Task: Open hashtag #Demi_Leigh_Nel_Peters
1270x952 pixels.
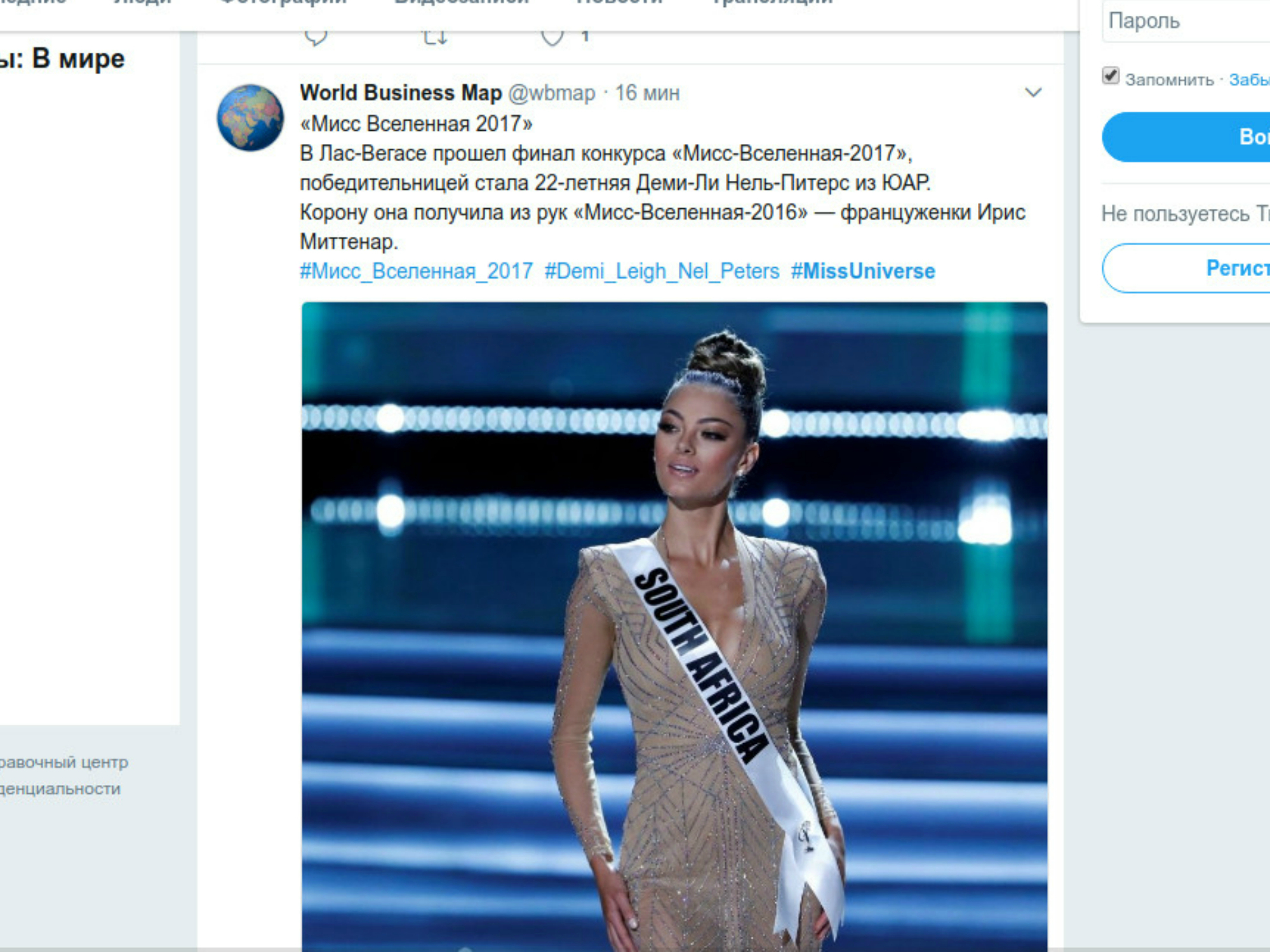Action: (x=662, y=271)
